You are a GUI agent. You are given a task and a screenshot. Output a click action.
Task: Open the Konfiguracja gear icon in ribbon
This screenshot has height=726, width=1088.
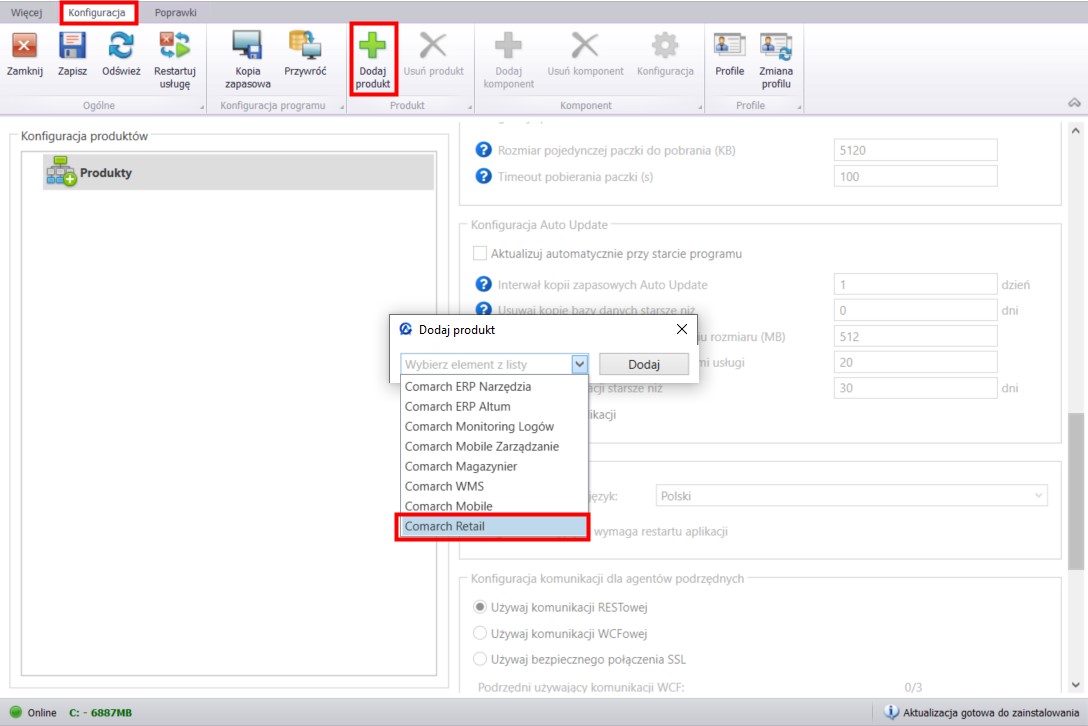[x=665, y=46]
